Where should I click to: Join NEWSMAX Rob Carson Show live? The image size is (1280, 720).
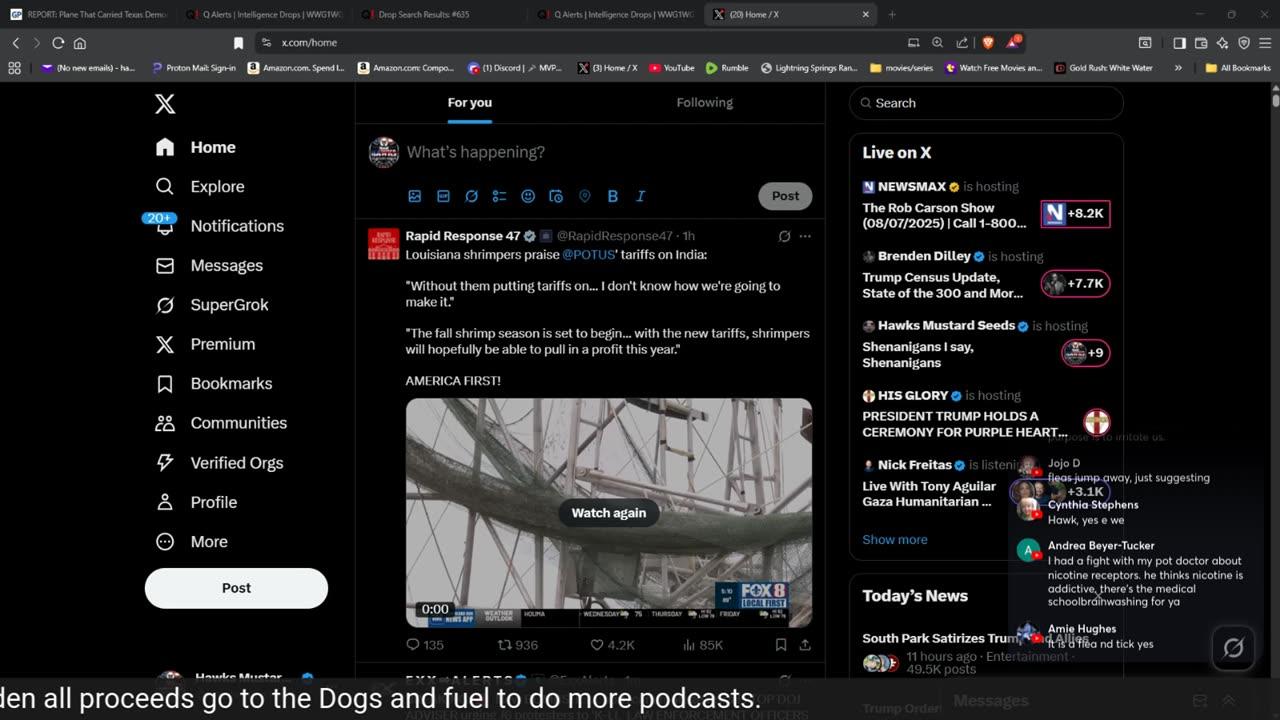tap(986, 205)
